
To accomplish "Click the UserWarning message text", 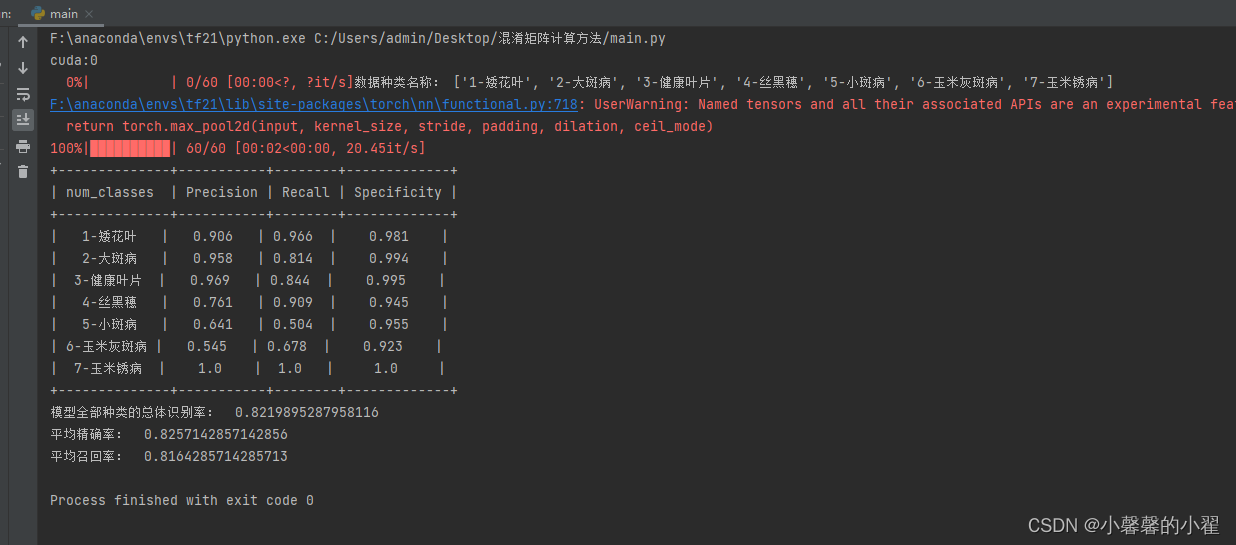I will [914, 104].
